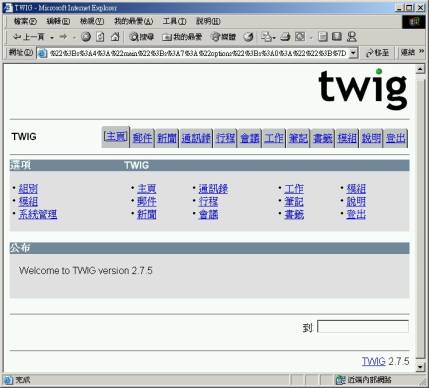Switch to the 行程 tab in TWIG navigation

(225, 137)
